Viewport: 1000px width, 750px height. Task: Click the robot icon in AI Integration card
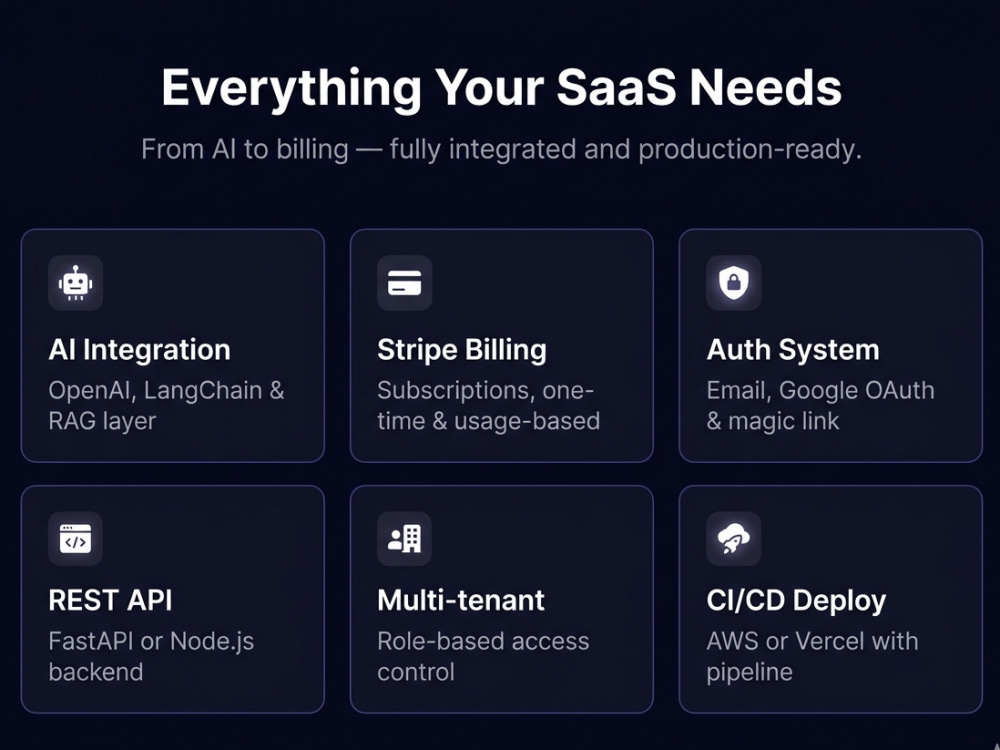click(x=75, y=283)
